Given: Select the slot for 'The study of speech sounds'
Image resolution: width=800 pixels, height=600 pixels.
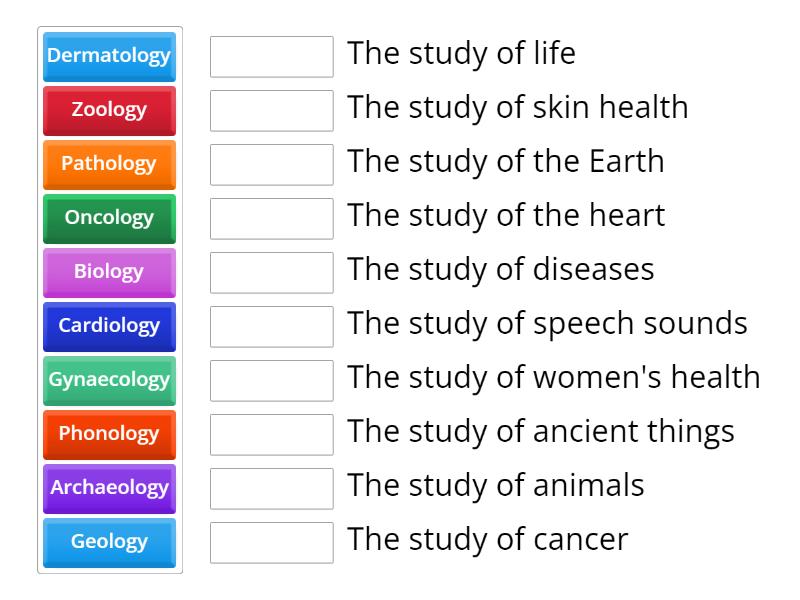Looking at the screenshot, I should (272, 327).
